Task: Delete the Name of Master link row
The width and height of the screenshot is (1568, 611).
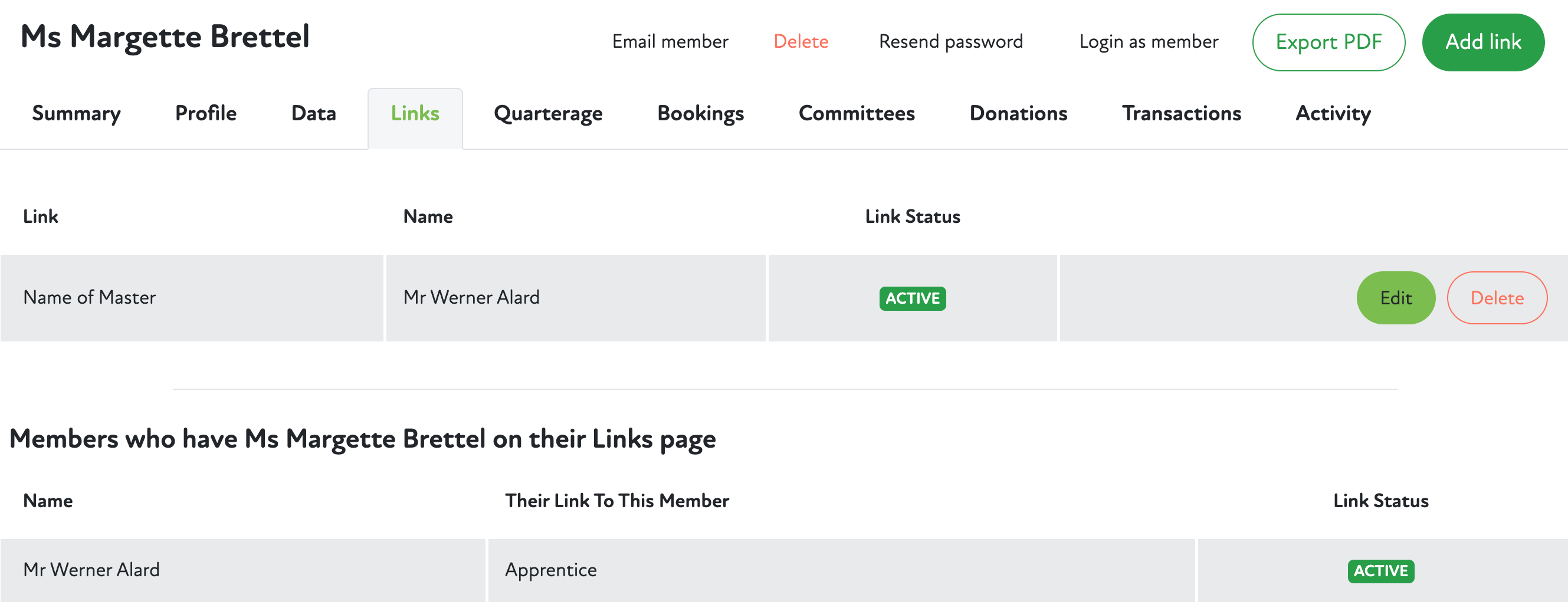Action: (1497, 298)
